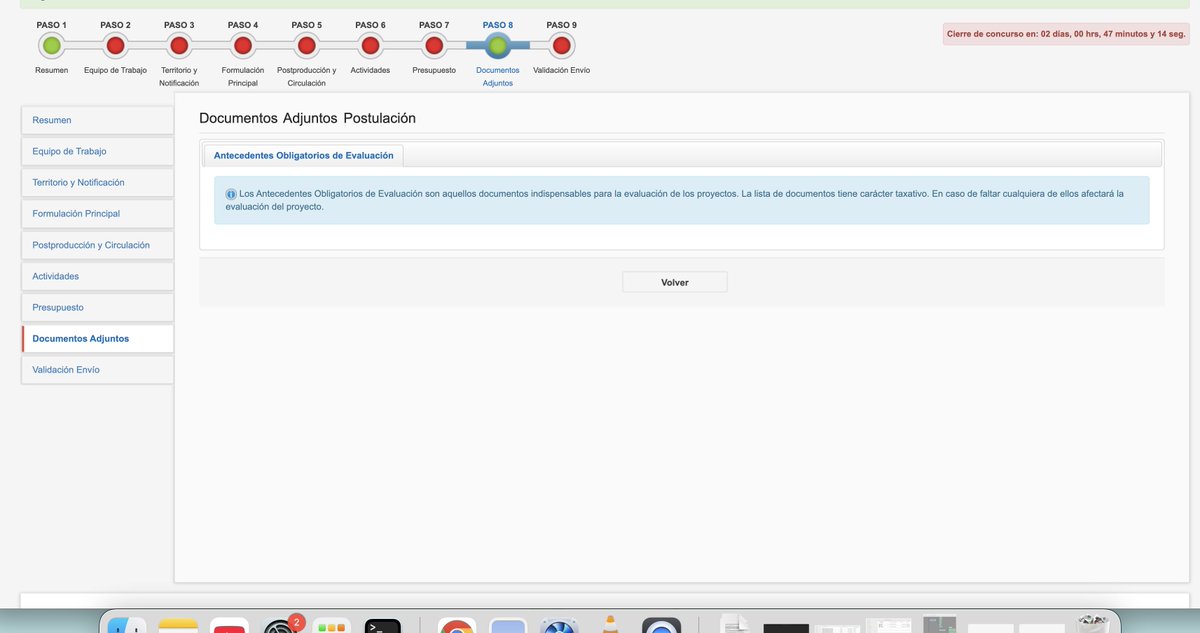This screenshot has height=633, width=1200.
Task: Open Finder from the dock
Action: (127, 626)
